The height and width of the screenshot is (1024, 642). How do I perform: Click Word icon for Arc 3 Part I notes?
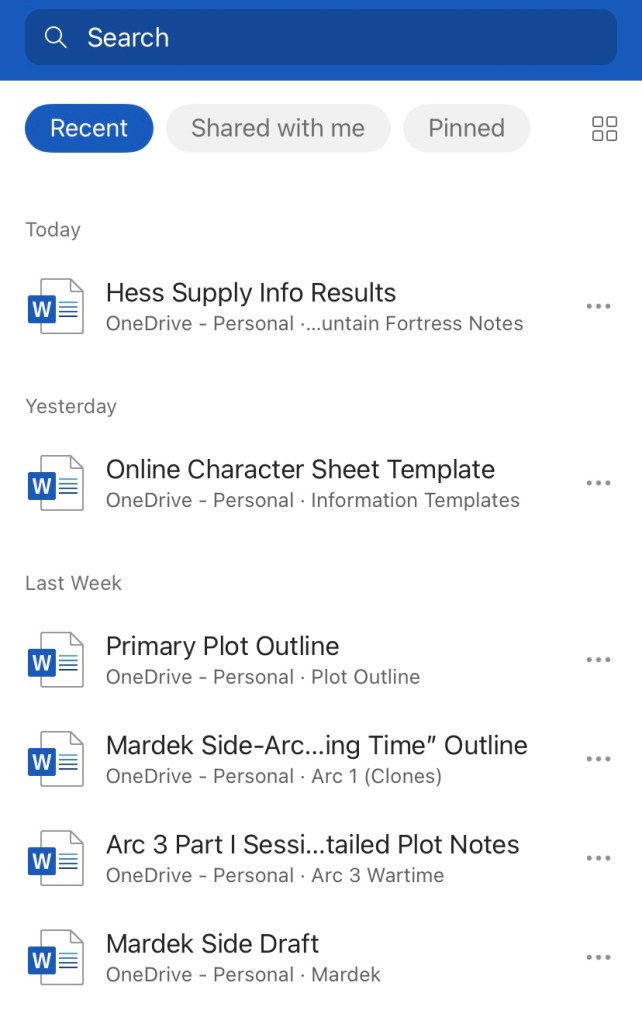point(55,859)
